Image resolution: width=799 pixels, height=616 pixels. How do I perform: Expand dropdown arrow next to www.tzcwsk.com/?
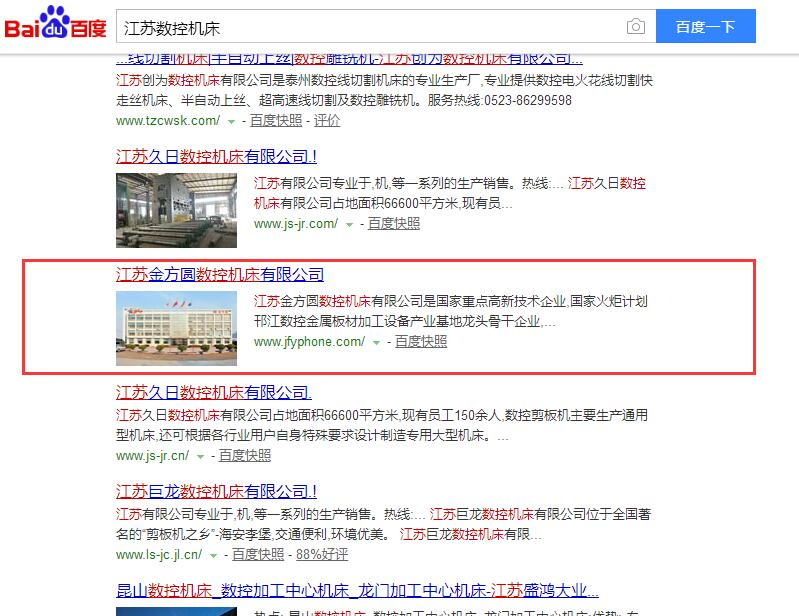tap(231, 122)
